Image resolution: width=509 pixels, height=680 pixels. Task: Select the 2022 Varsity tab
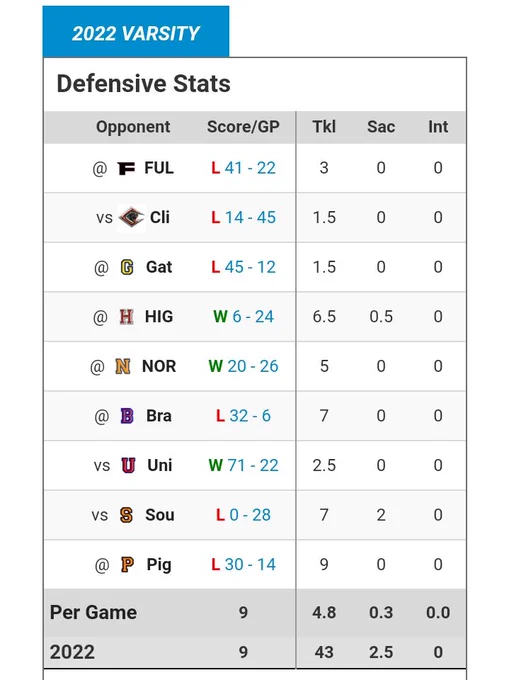click(136, 32)
